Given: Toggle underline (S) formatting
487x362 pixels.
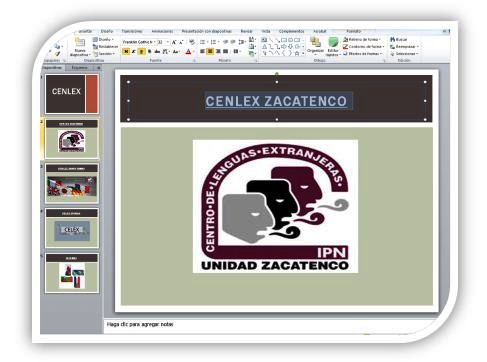Looking at the screenshot, I should 141,51.
